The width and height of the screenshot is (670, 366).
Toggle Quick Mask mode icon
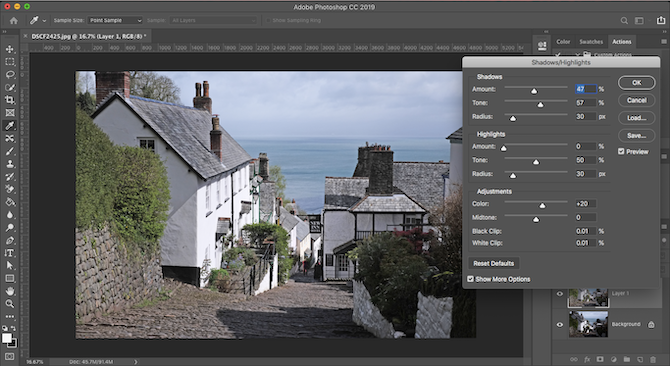tap(9, 356)
